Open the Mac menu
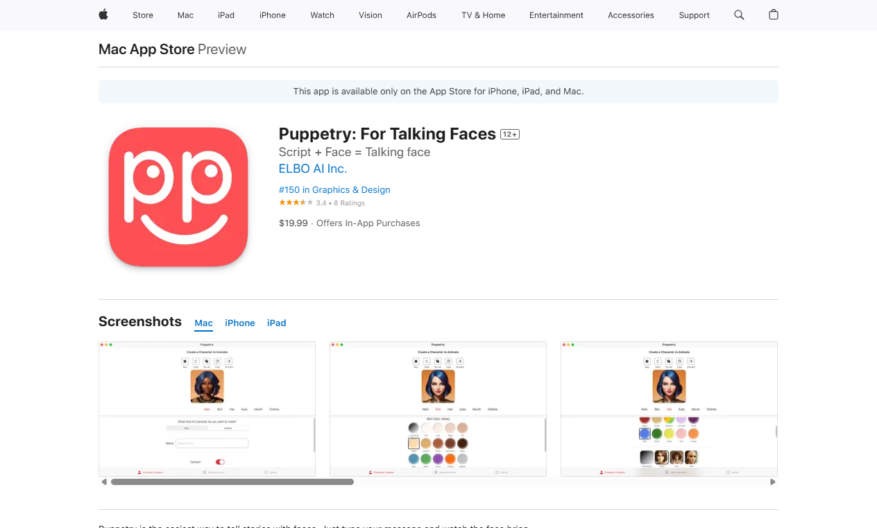This screenshot has height=528, width=877. click(185, 15)
